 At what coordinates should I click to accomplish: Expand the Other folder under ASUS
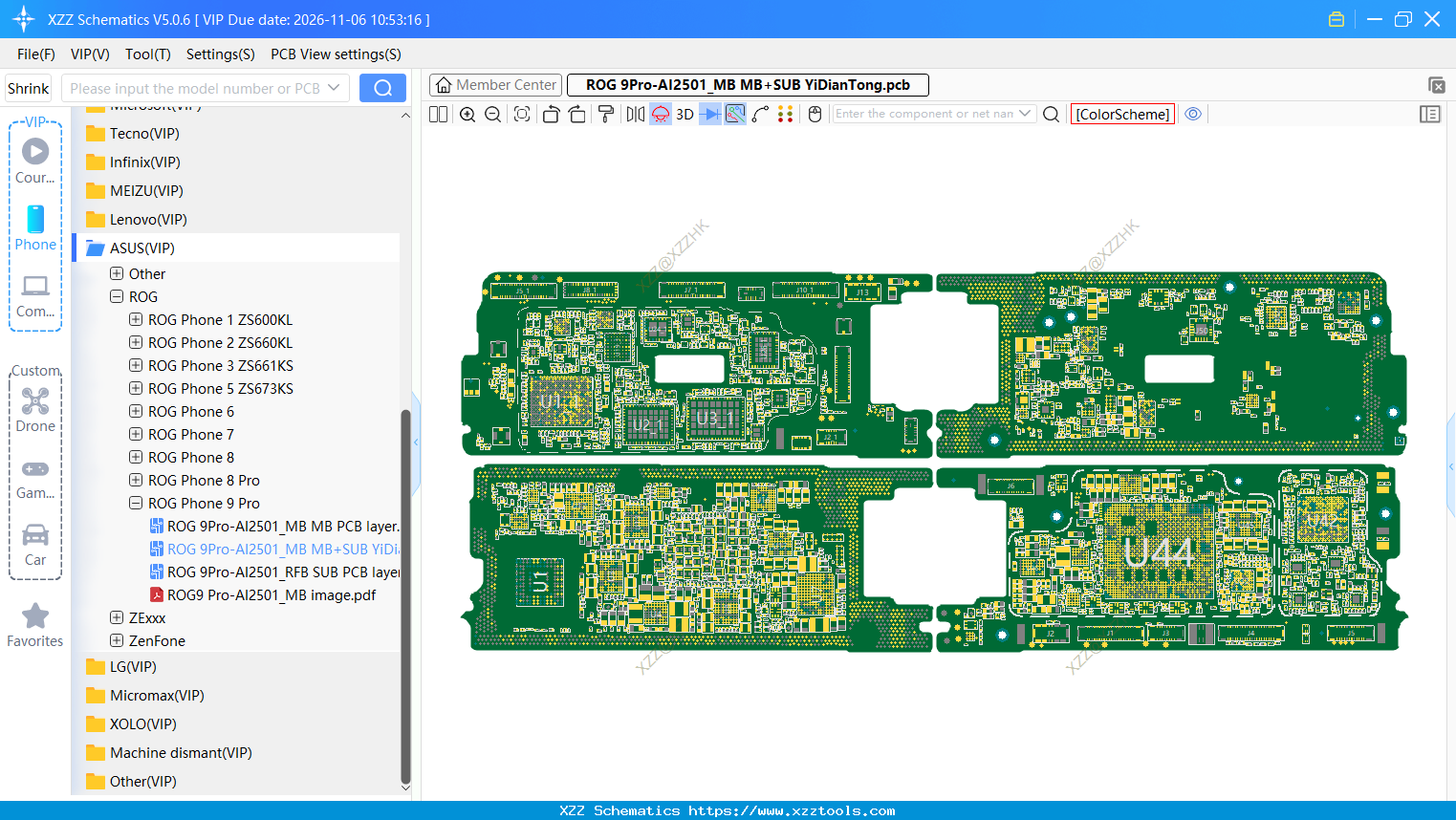[117, 273]
